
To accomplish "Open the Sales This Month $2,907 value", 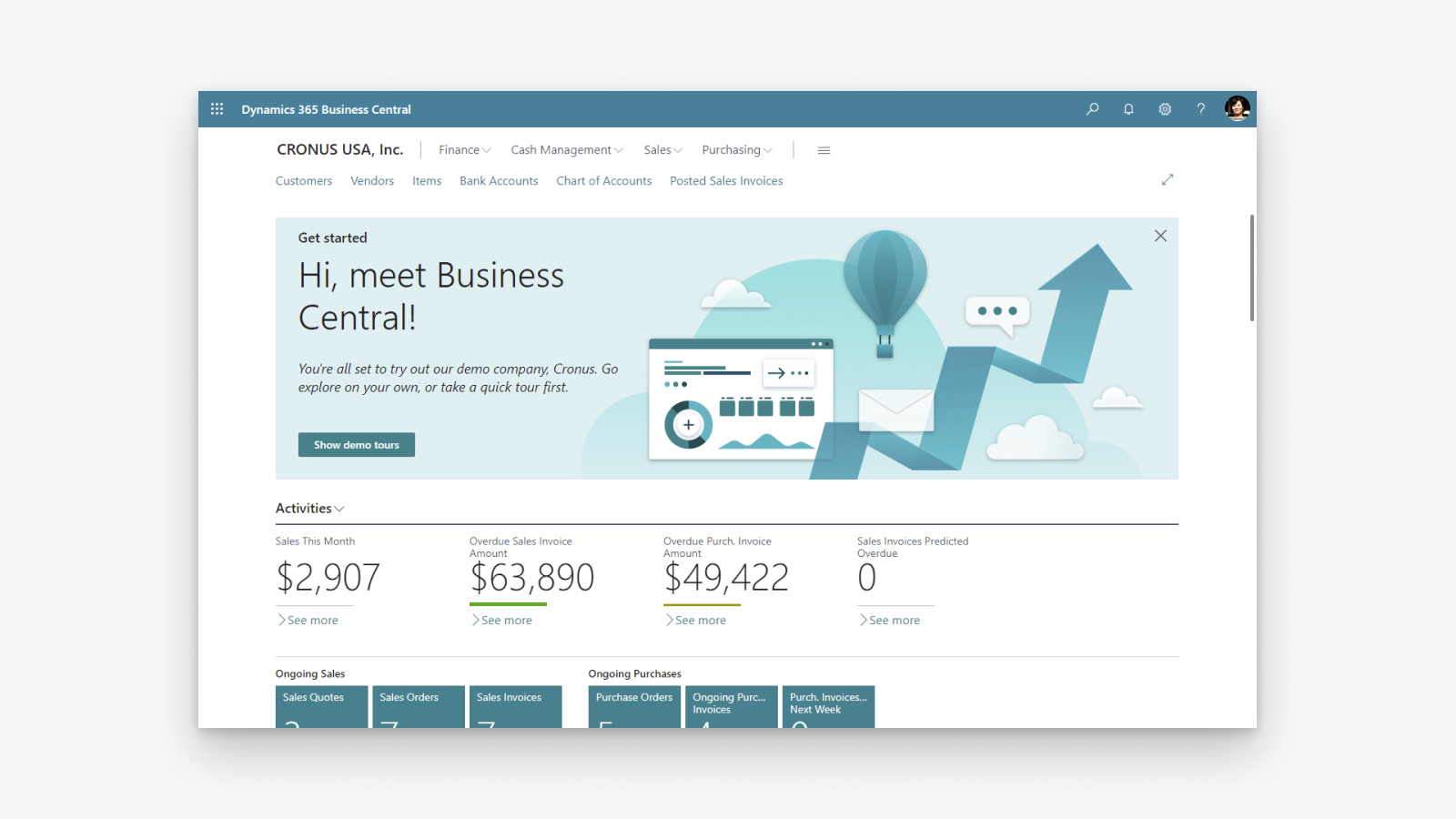I will click(328, 578).
